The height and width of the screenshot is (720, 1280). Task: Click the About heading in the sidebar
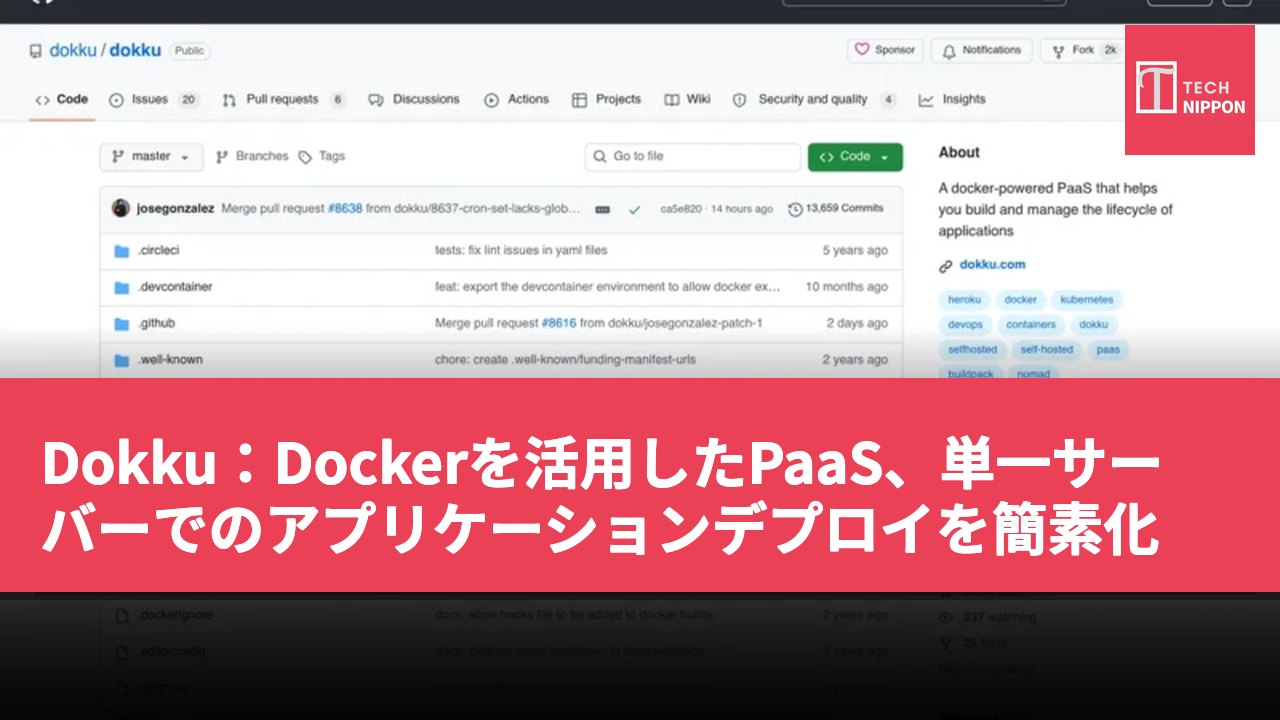[x=959, y=153]
